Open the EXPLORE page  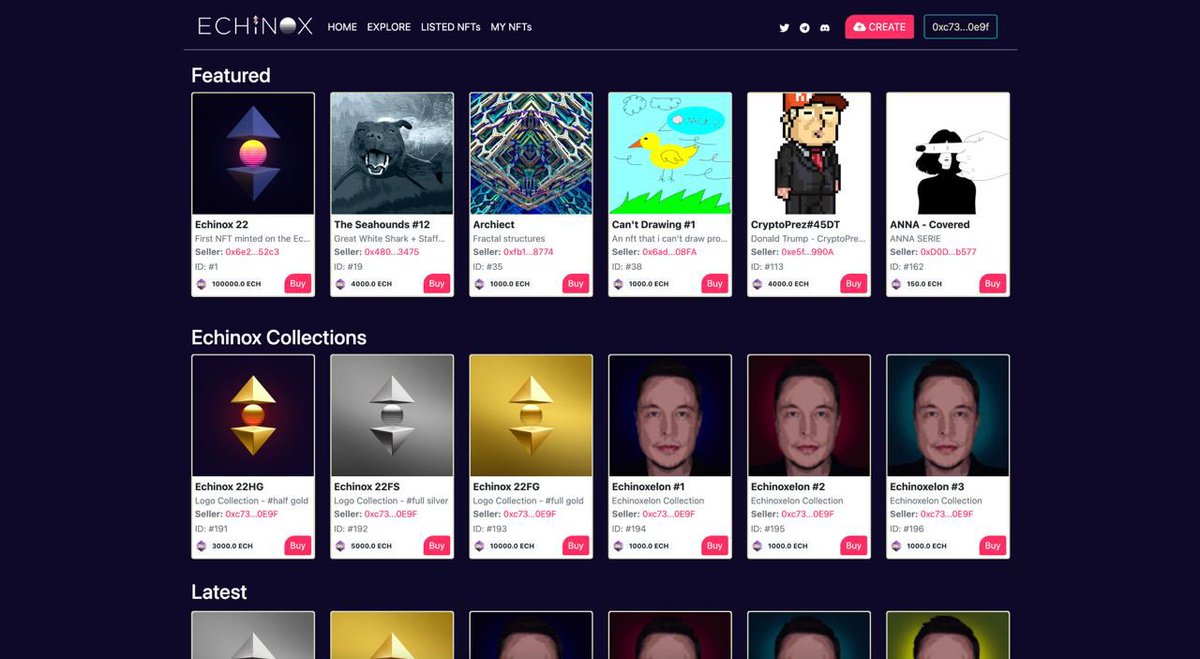389,27
